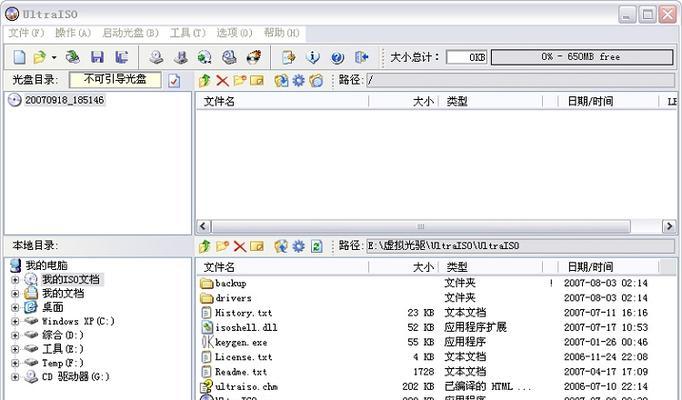Click the New file toolbar icon
The width and height of the screenshot is (682, 400).
pyautogui.click(x=19, y=57)
